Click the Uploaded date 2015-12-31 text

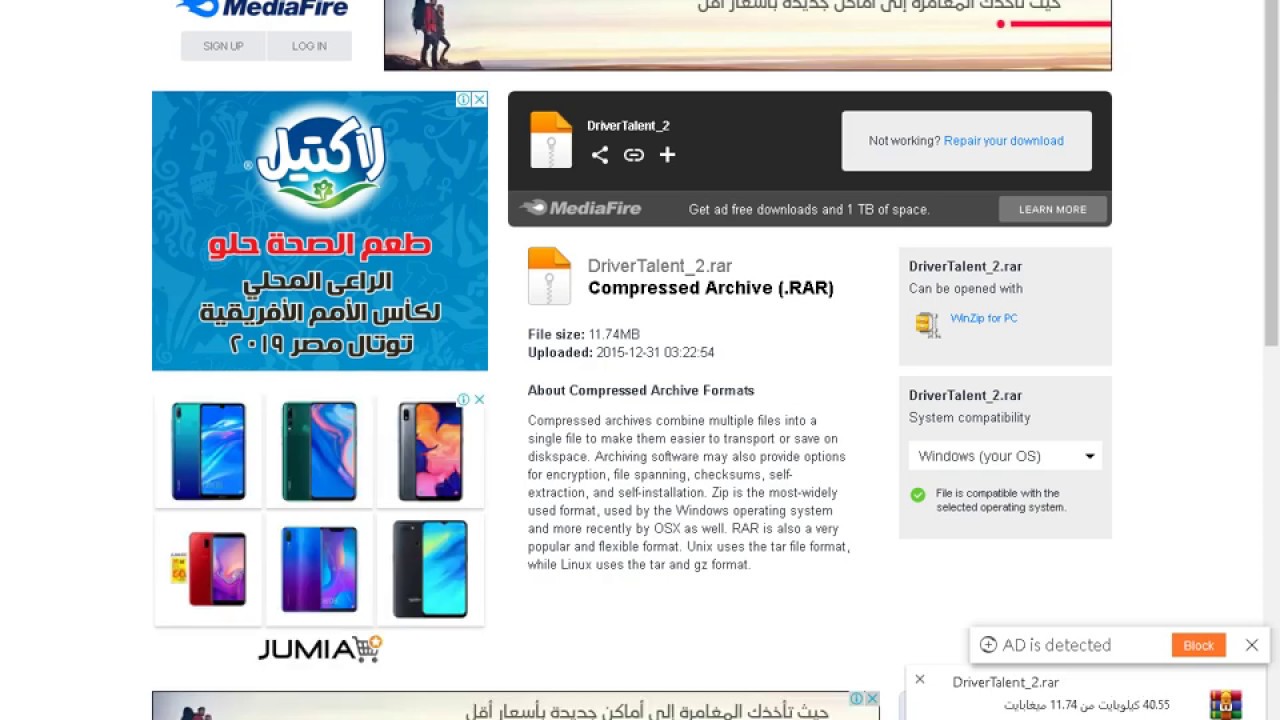click(x=621, y=352)
